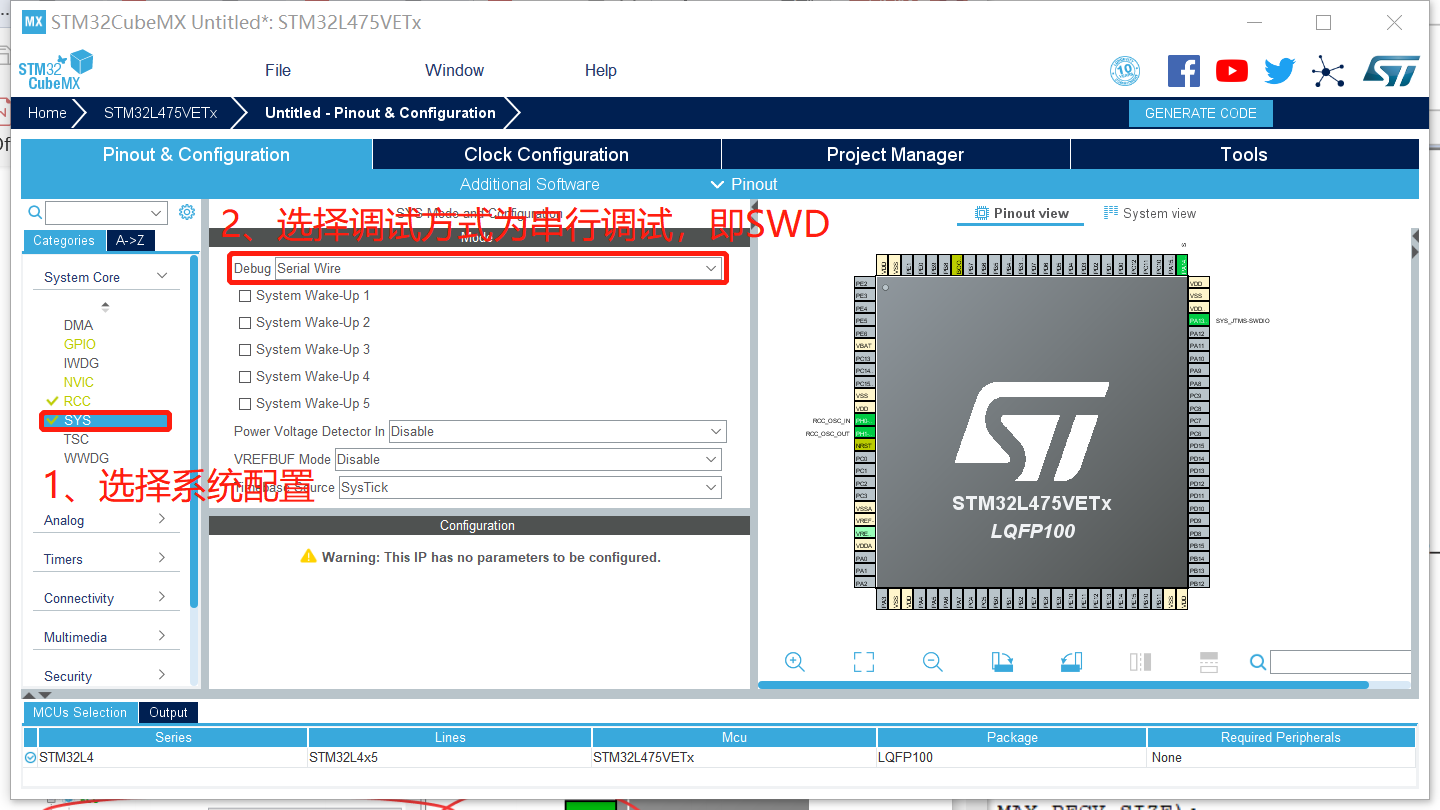Expand the Timers category
This screenshot has width=1440, height=810.
click(x=107, y=559)
